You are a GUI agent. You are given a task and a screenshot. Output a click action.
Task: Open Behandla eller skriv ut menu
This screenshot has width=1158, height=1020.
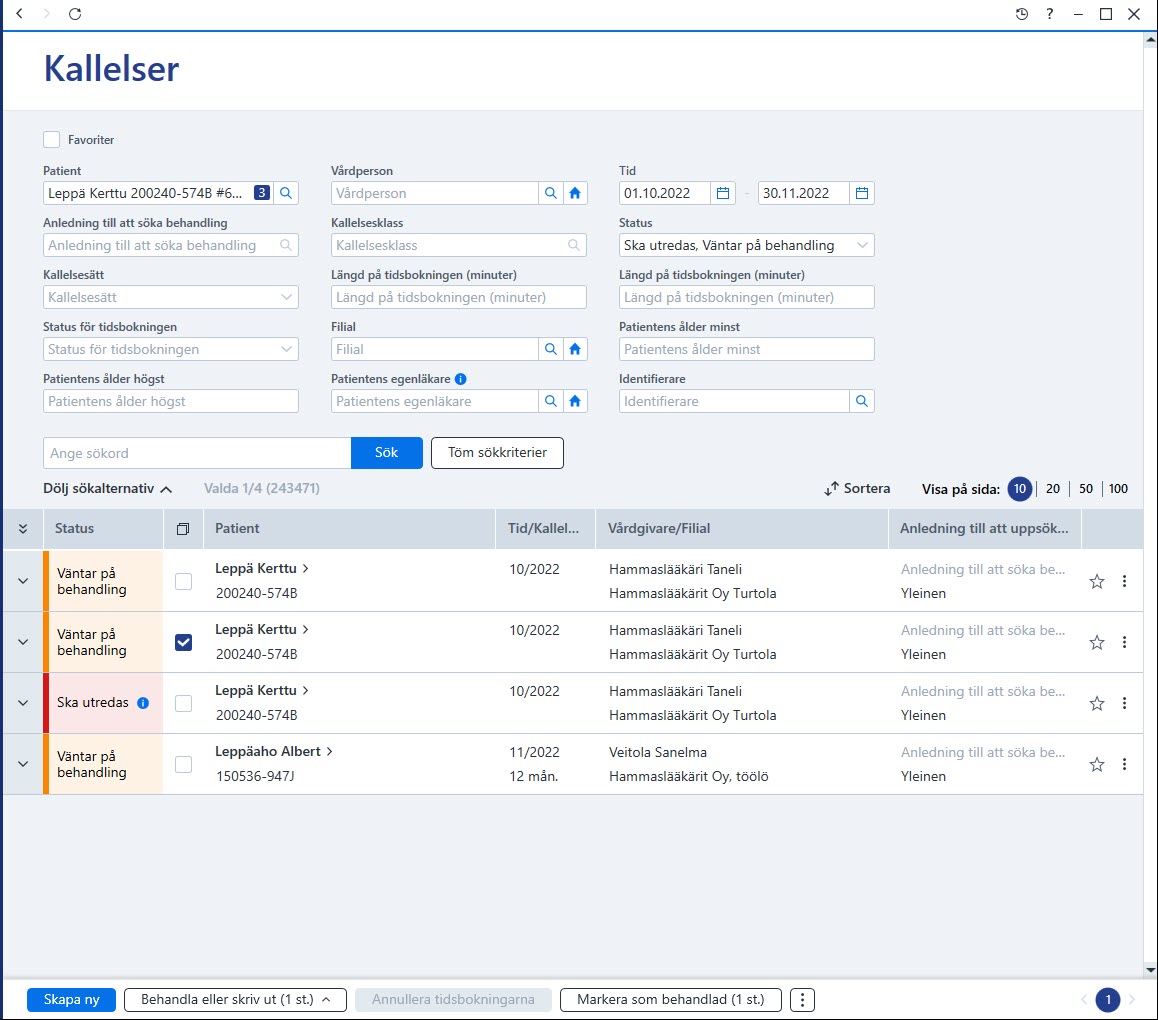click(x=235, y=999)
